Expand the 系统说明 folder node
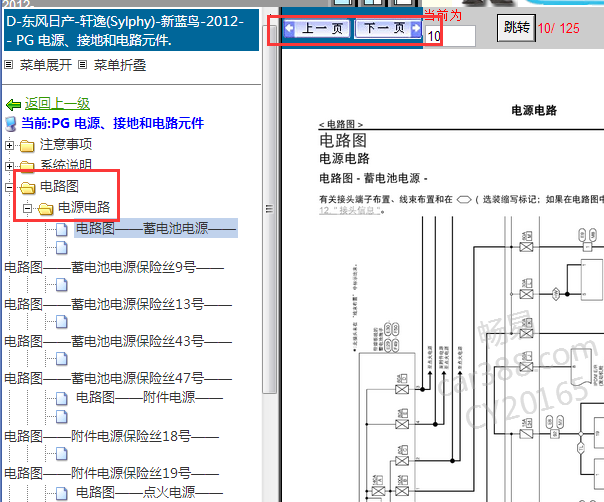 (x=9, y=166)
